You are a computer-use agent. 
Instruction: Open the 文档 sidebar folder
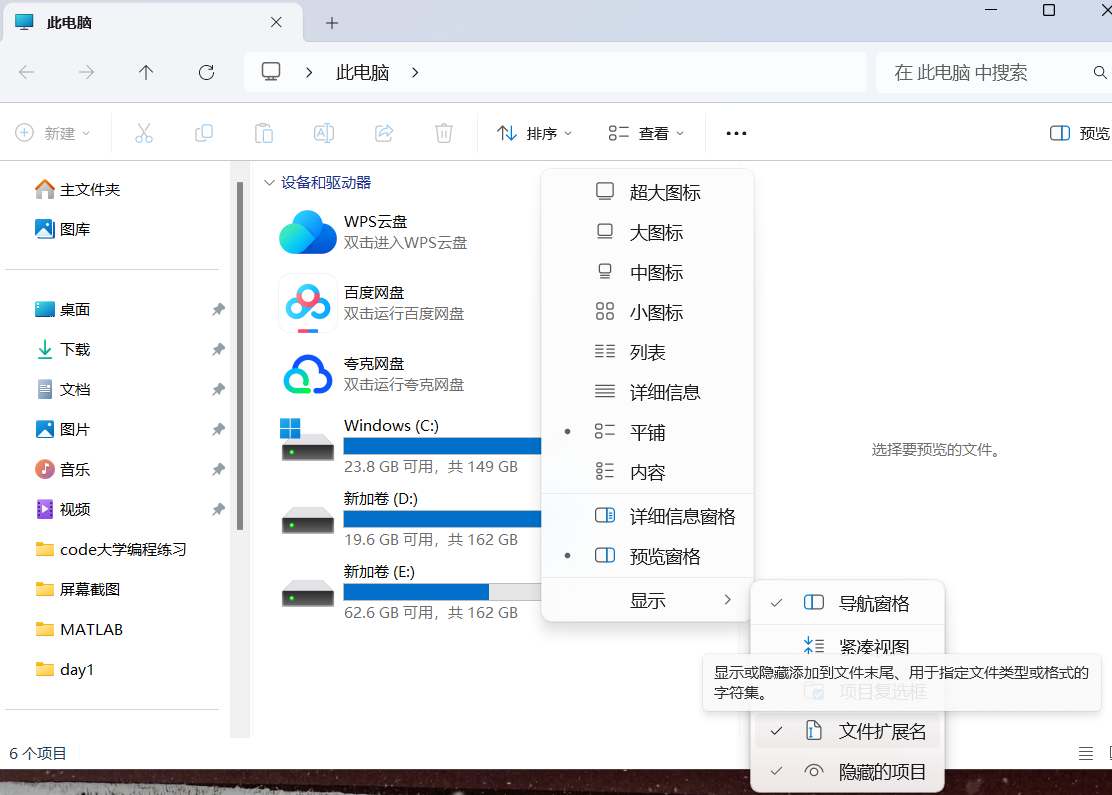(62, 389)
